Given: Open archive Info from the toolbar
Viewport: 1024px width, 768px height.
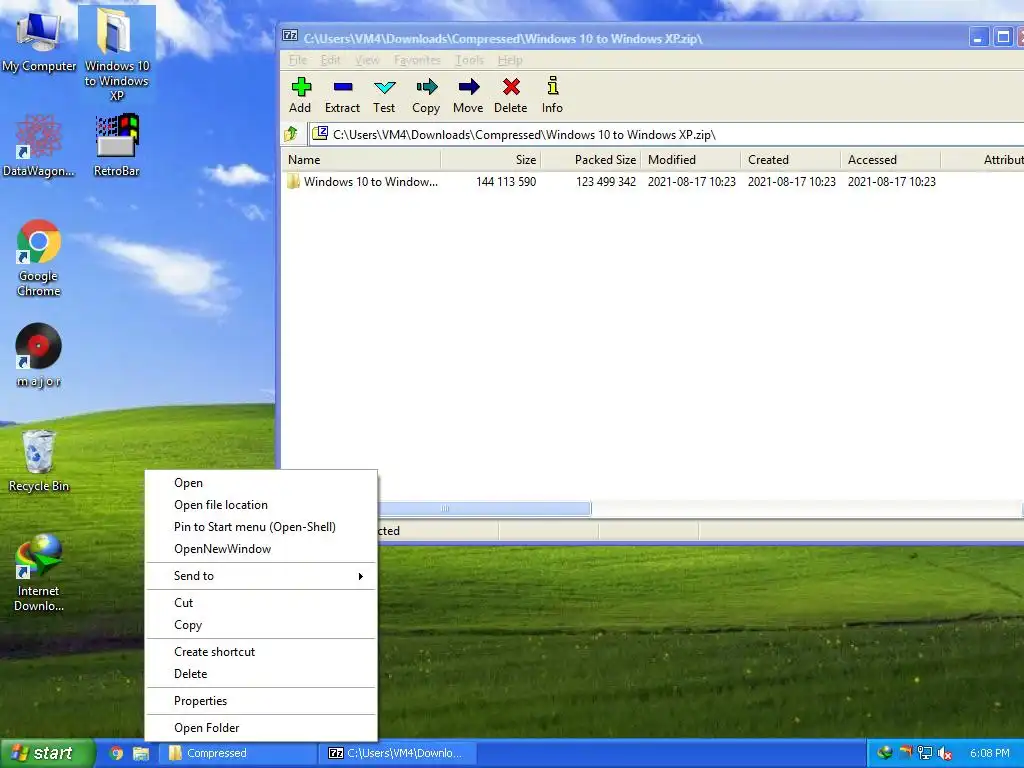Looking at the screenshot, I should [552, 95].
